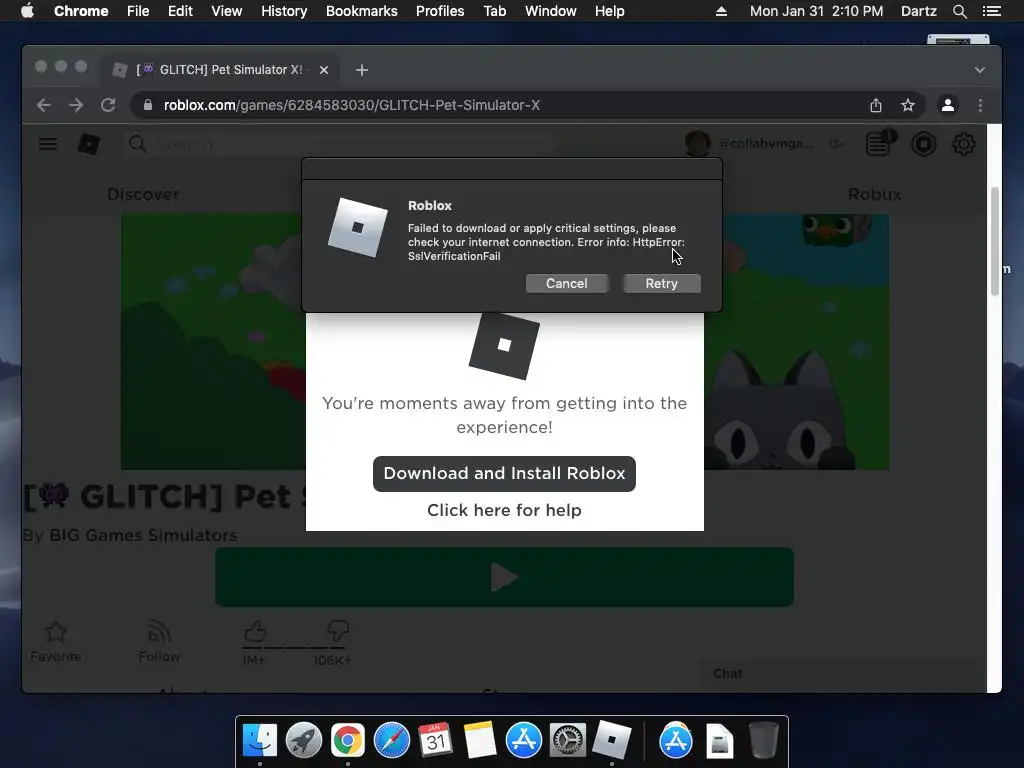1024x768 pixels.
Task: Click Chrome's forward navigation arrow
Action: [x=76, y=105]
